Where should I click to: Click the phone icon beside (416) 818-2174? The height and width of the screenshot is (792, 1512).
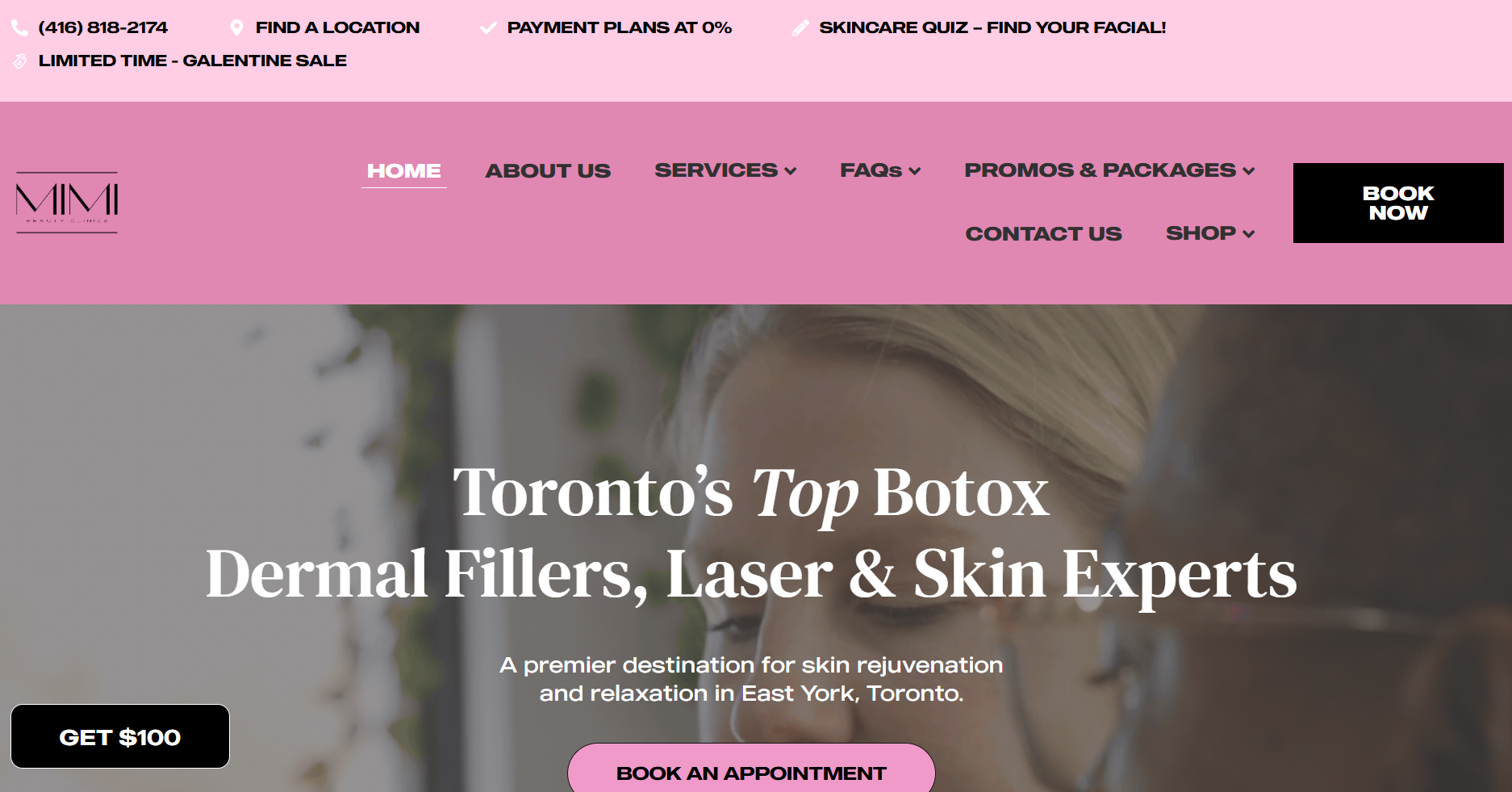click(x=20, y=28)
